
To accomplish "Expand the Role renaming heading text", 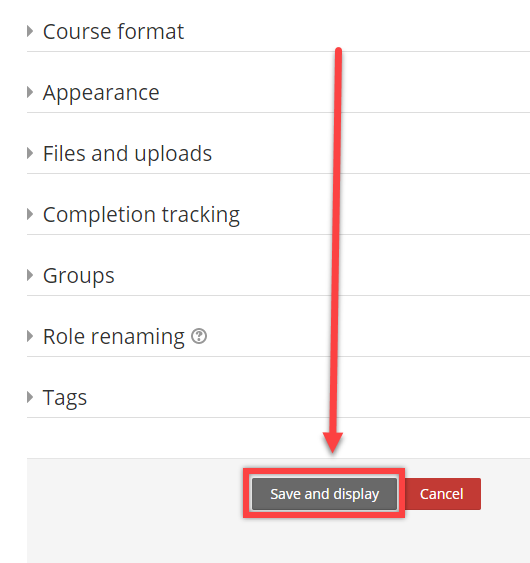I will tap(113, 337).
